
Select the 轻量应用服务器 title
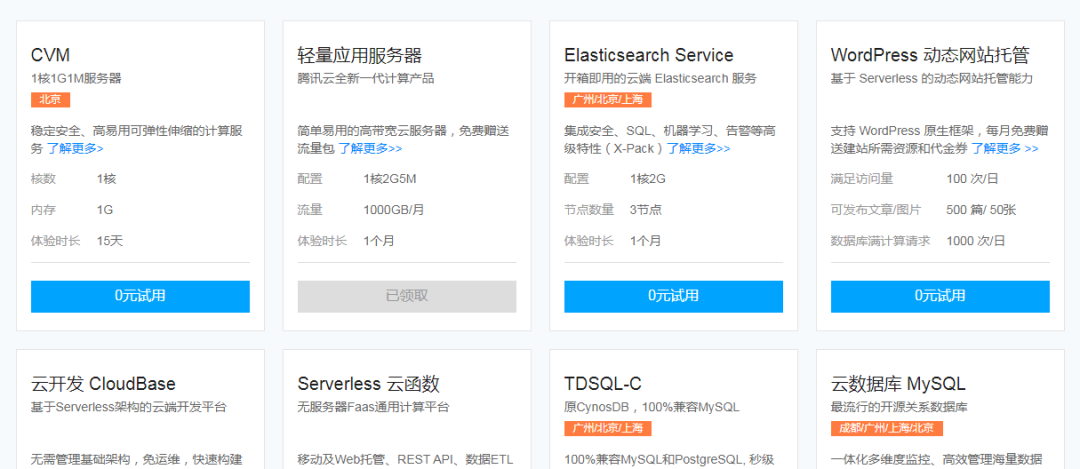[360, 55]
